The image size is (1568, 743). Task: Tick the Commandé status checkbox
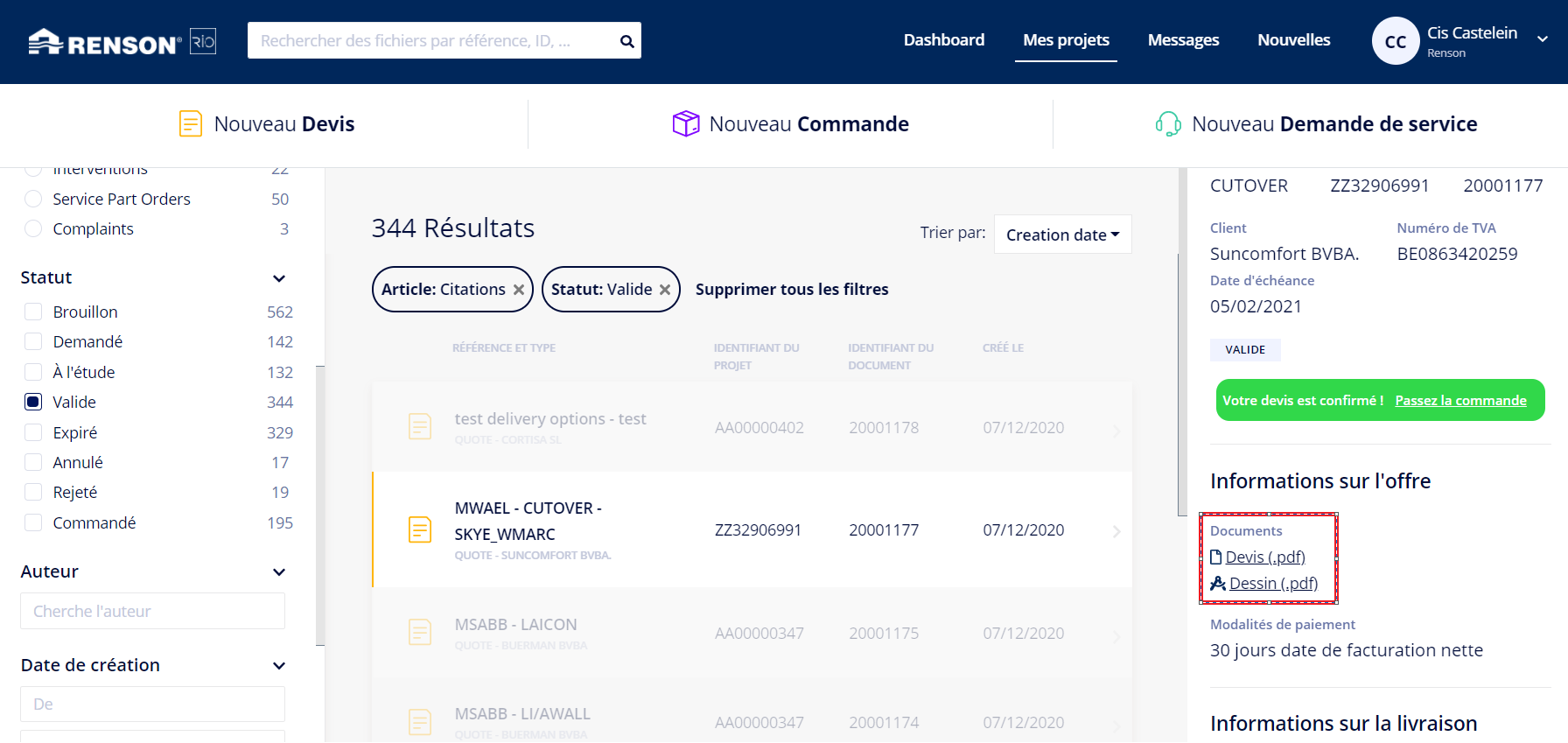pos(33,523)
